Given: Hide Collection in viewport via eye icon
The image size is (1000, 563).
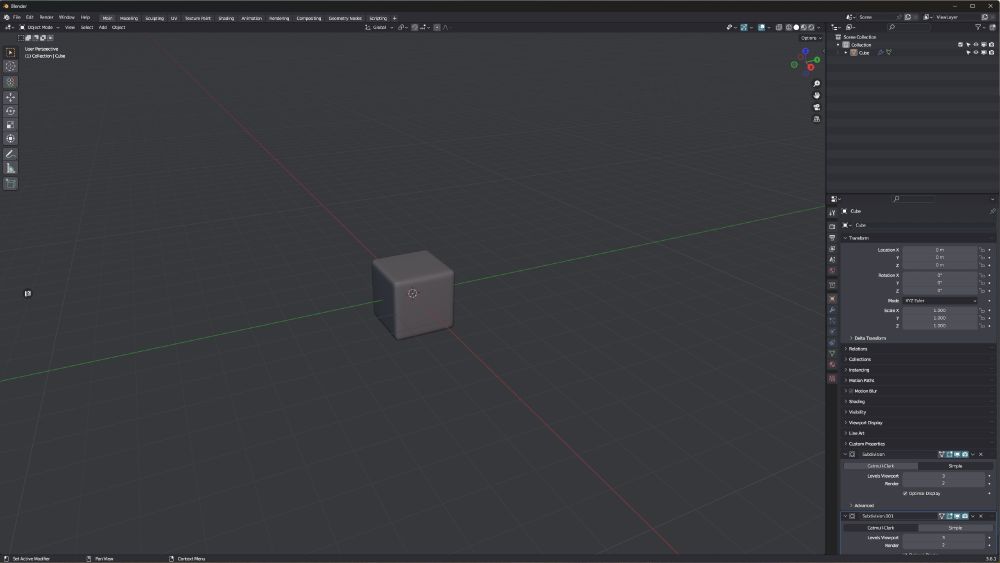Looking at the screenshot, I should [976, 45].
